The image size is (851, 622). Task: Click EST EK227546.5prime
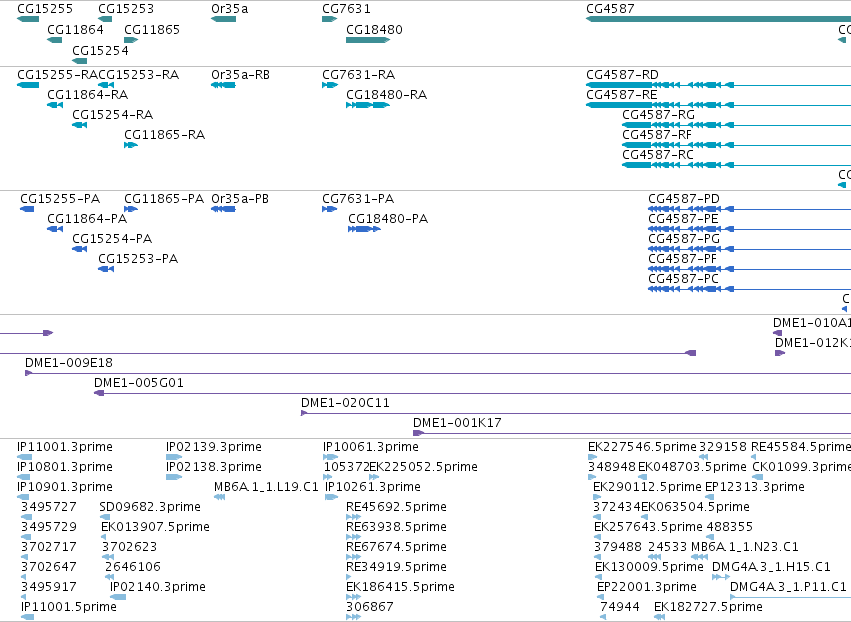(592, 457)
